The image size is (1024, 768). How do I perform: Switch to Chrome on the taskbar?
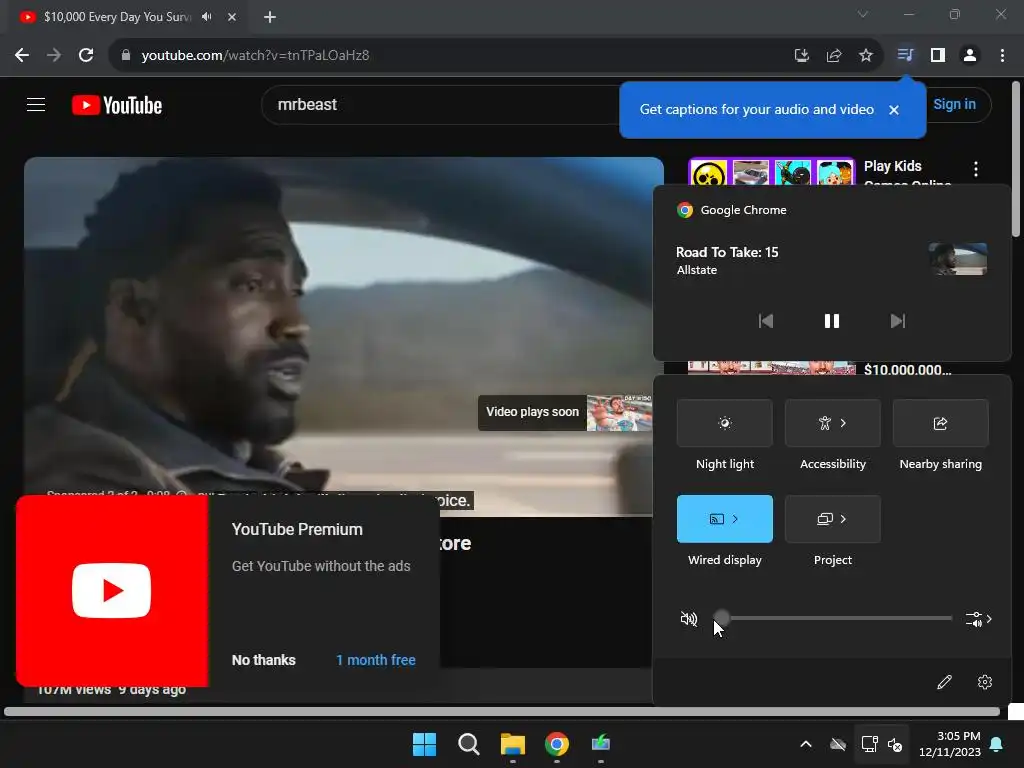[x=557, y=744]
